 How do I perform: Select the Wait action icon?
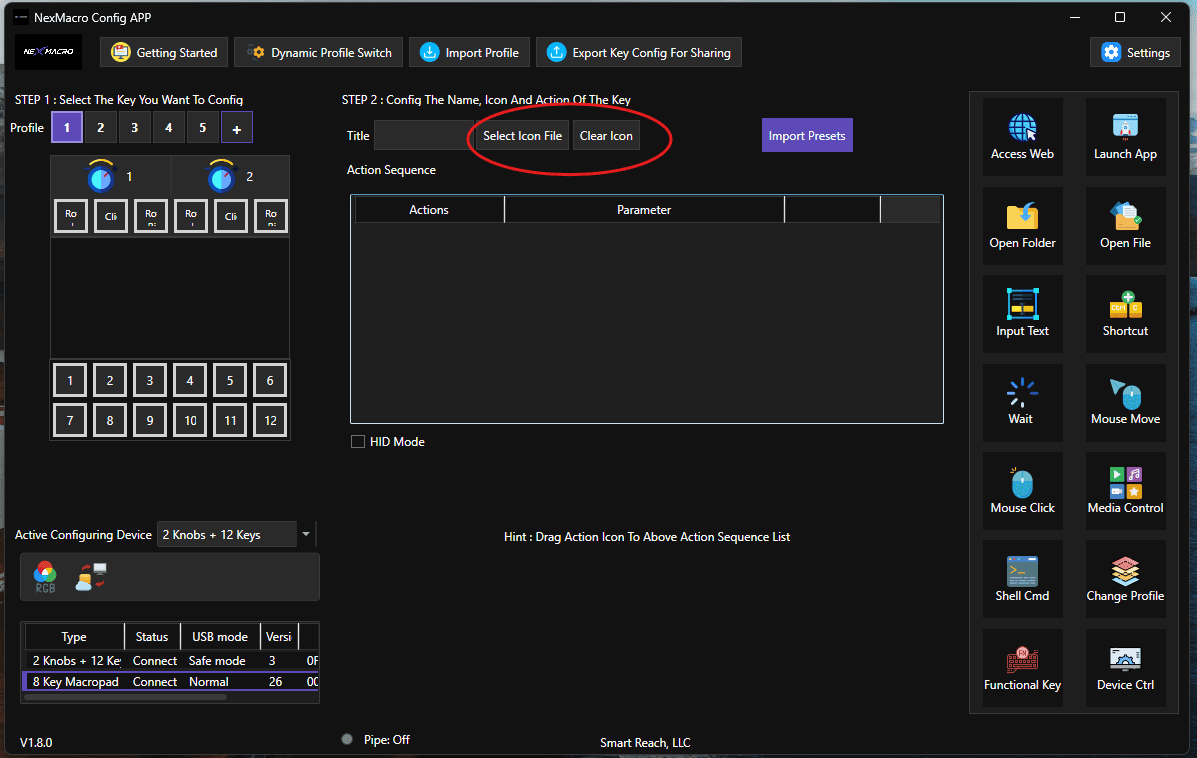pos(1022,402)
